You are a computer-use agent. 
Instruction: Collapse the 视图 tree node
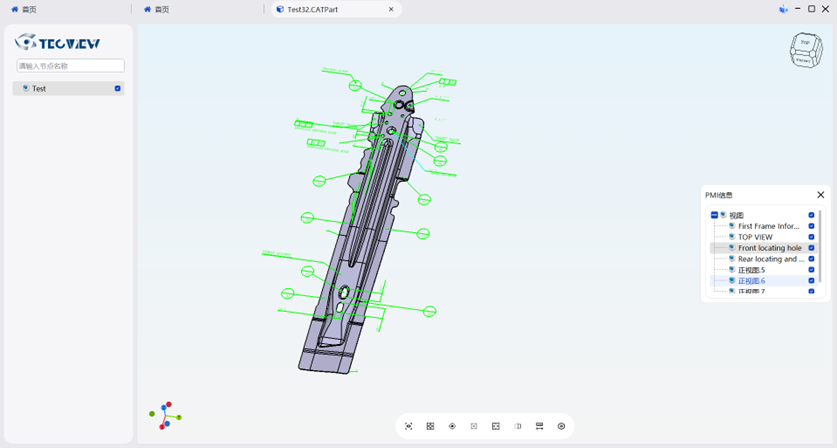pyautogui.click(x=714, y=215)
